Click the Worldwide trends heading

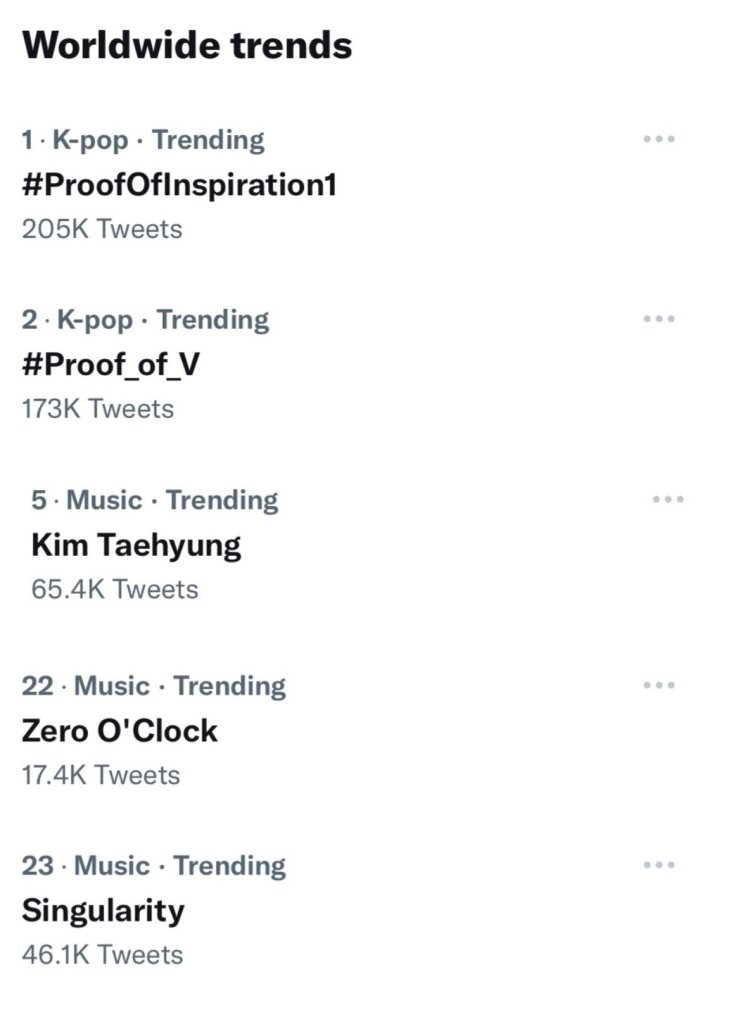(187, 46)
